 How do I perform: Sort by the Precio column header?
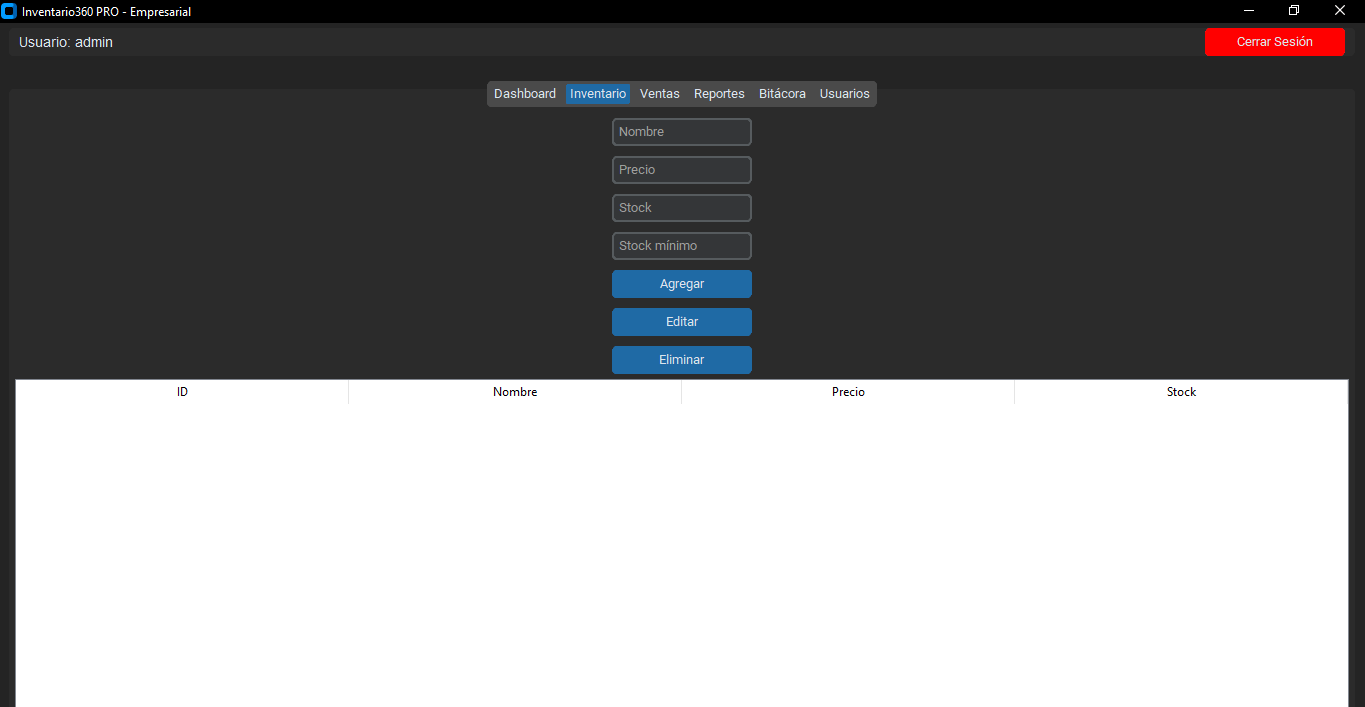[x=848, y=392]
